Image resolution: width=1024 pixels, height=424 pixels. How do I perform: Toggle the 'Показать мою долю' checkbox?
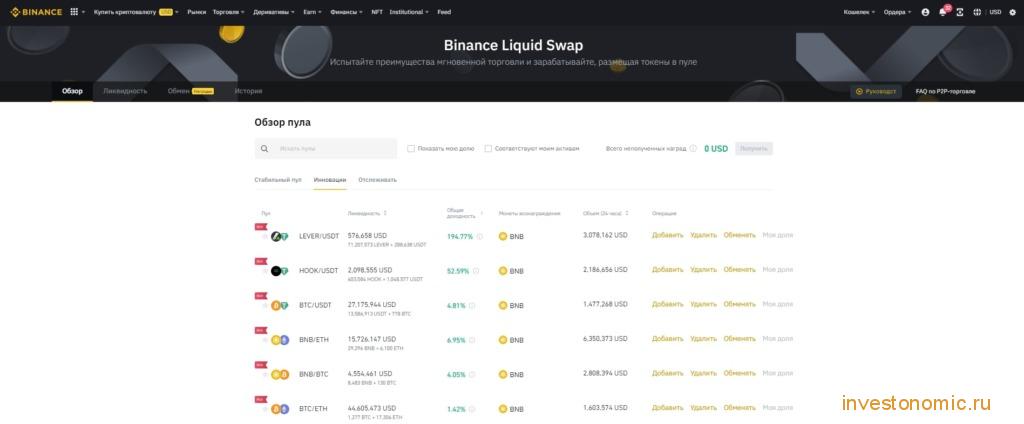click(411, 148)
